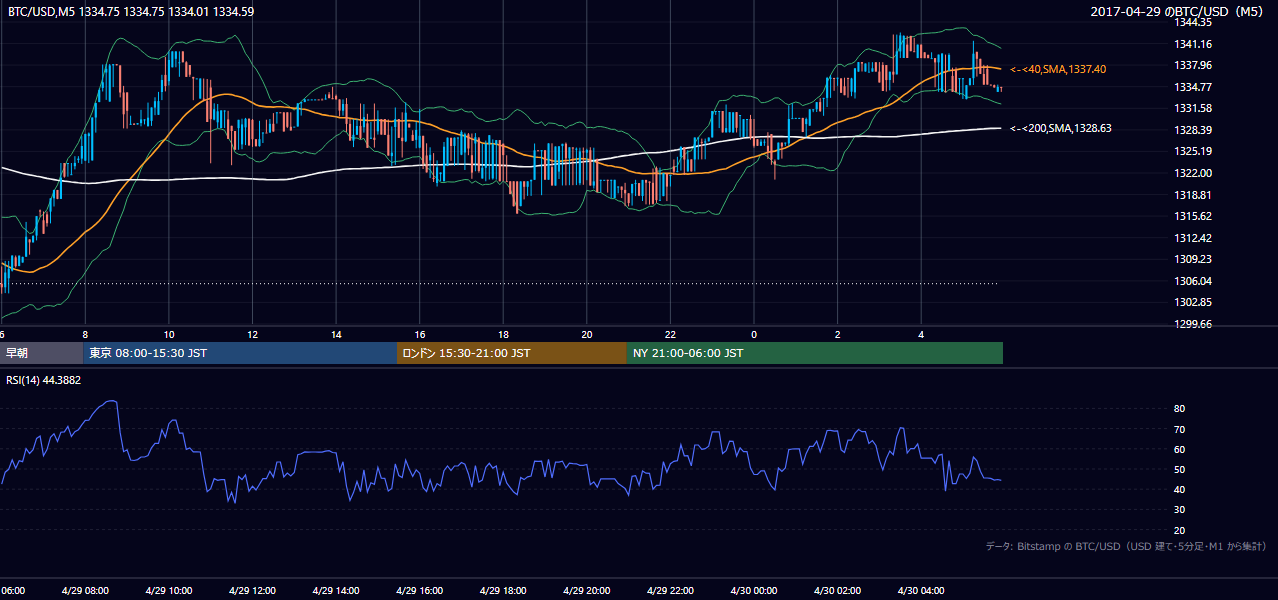Click the bottom date label 4/29 22:00
1278x600 pixels.
pyautogui.click(x=669, y=591)
